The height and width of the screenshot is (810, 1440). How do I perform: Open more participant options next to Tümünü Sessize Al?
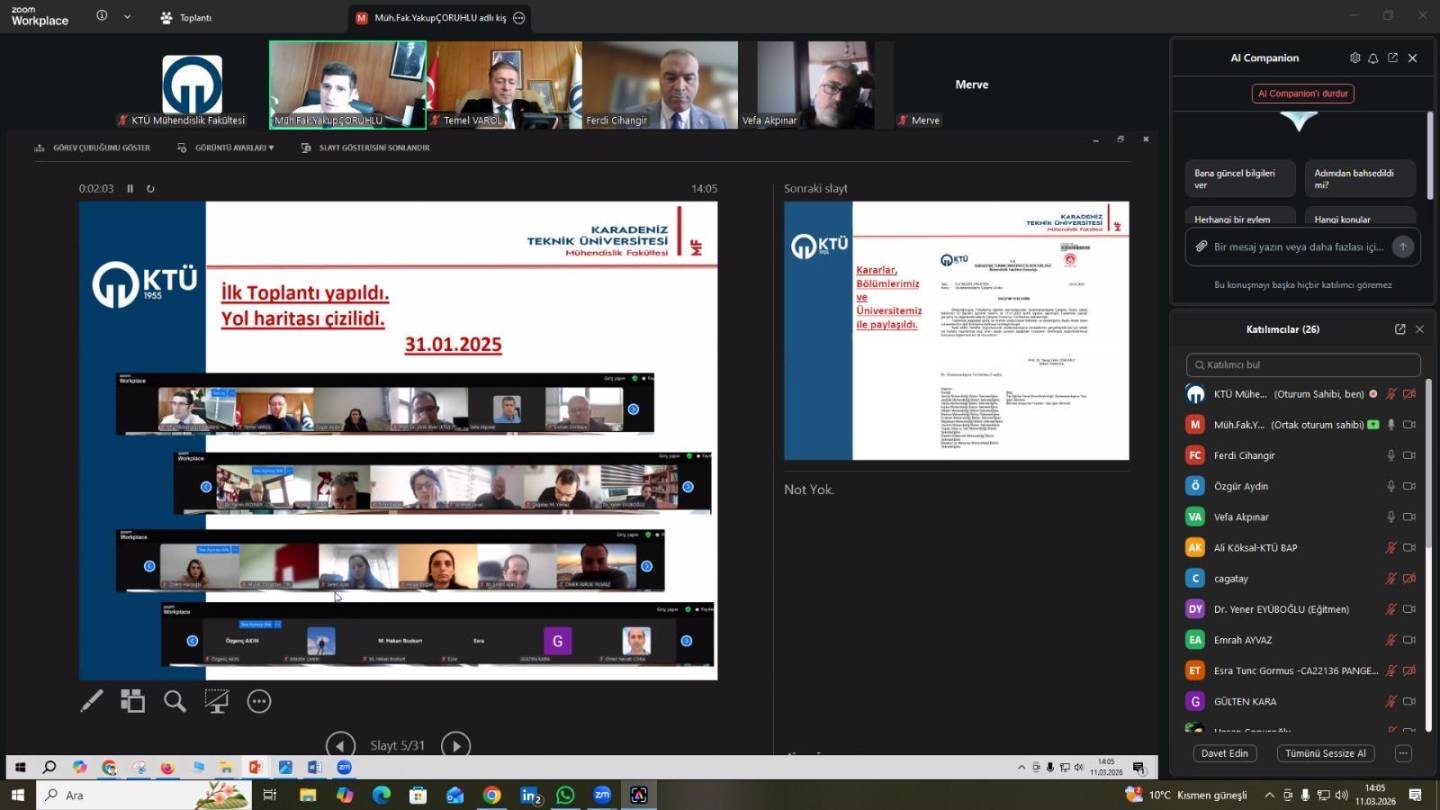click(1403, 753)
